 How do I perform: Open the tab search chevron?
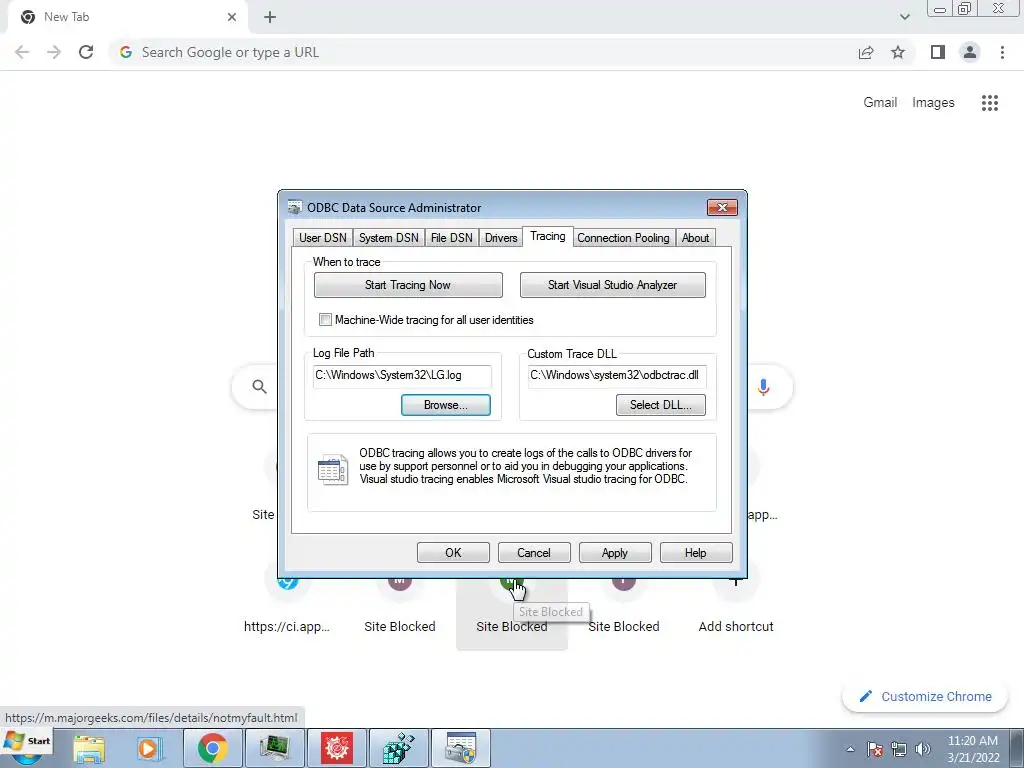coord(904,17)
